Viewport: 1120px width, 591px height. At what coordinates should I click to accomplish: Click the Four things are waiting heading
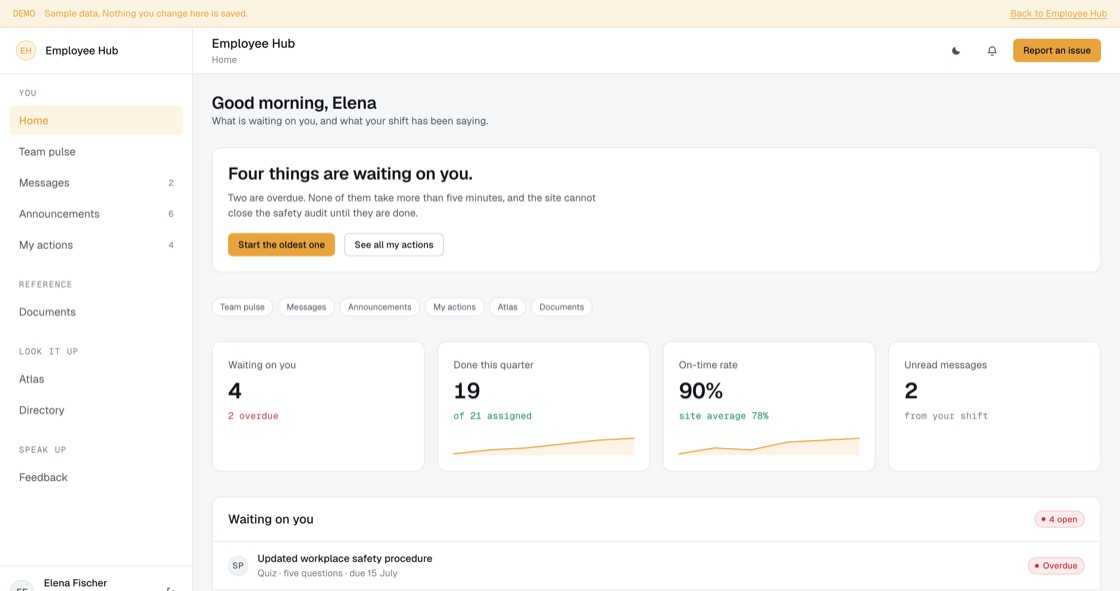pyautogui.click(x=350, y=174)
